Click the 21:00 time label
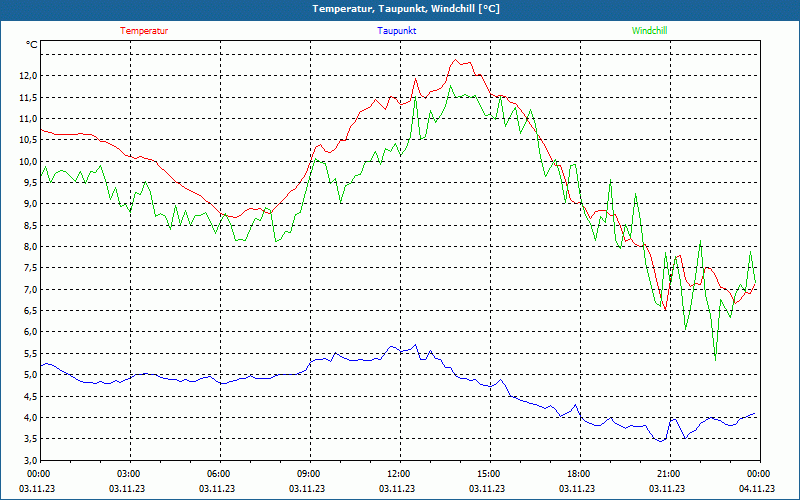The height and width of the screenshot is (500, 800). (x=670, y=474)
